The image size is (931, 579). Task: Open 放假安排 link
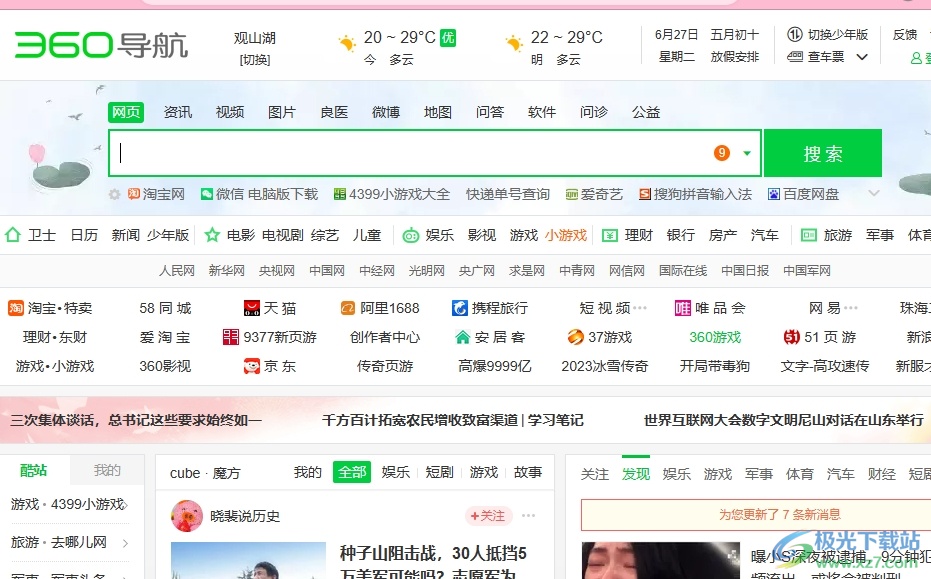(735, 57)
